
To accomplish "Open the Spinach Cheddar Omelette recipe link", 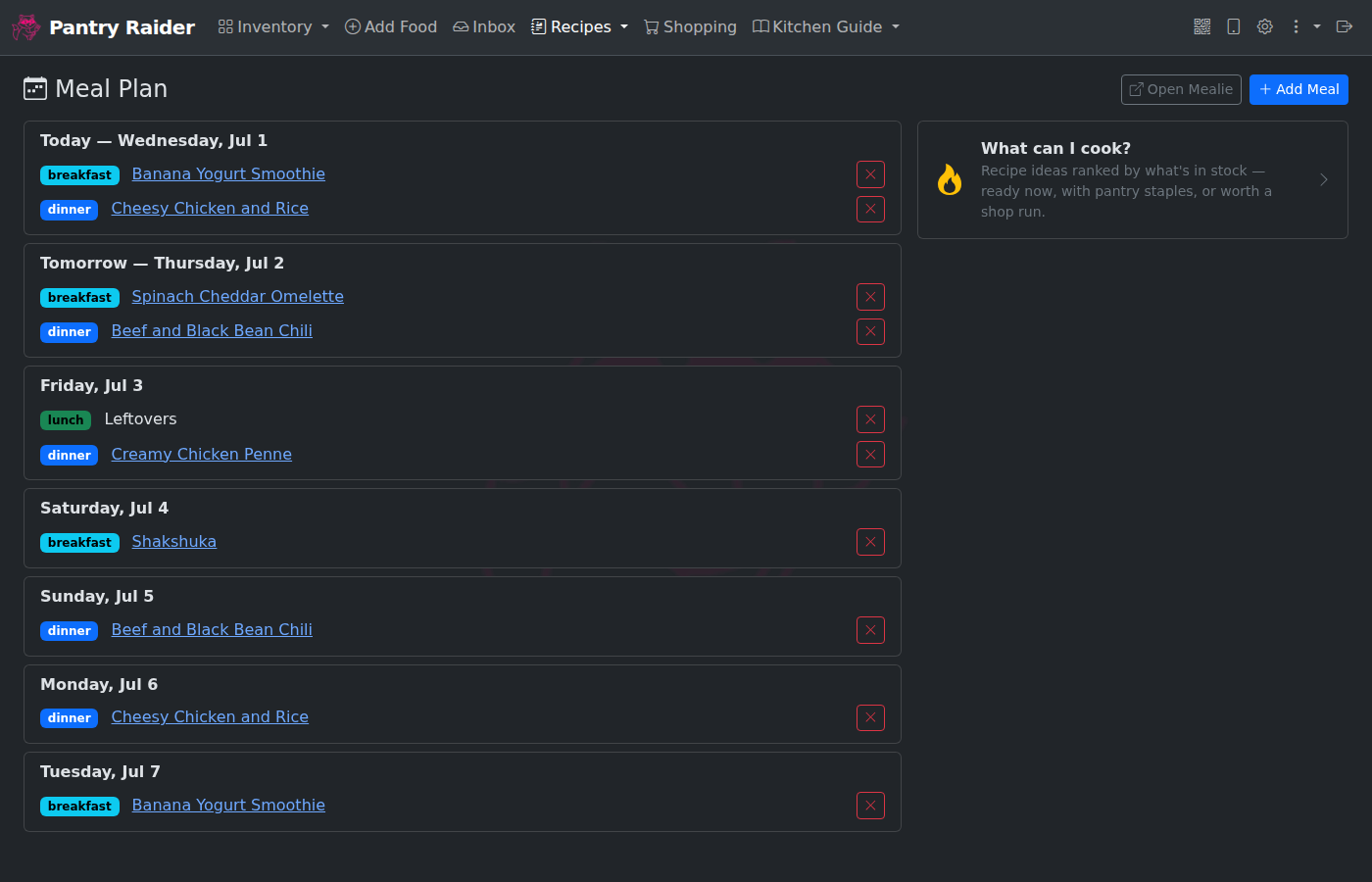I will click(238, 296).
